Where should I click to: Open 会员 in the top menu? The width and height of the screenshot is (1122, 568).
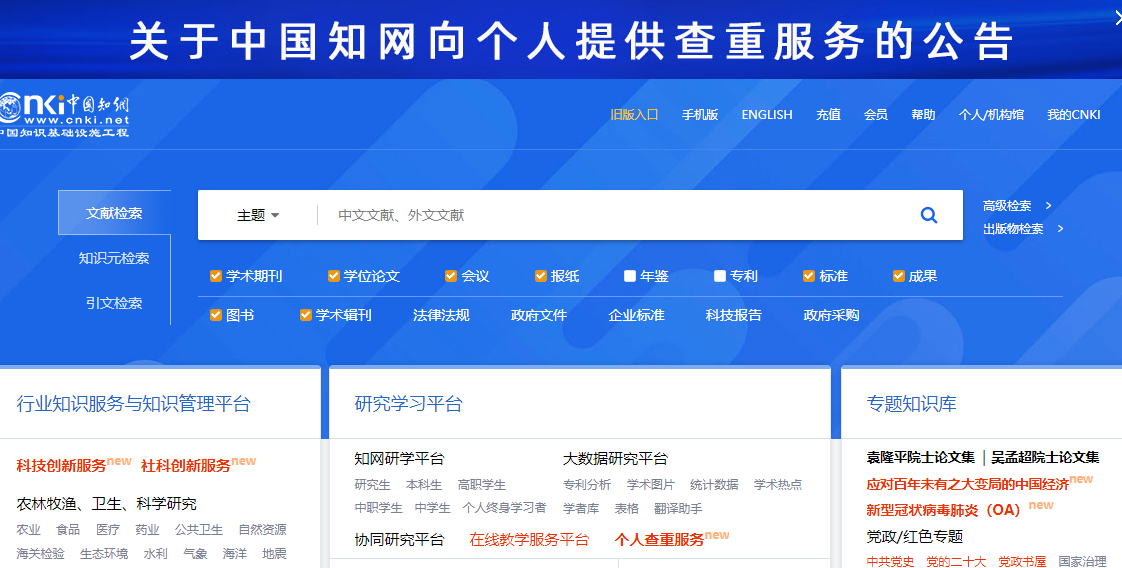coord(875,114)
